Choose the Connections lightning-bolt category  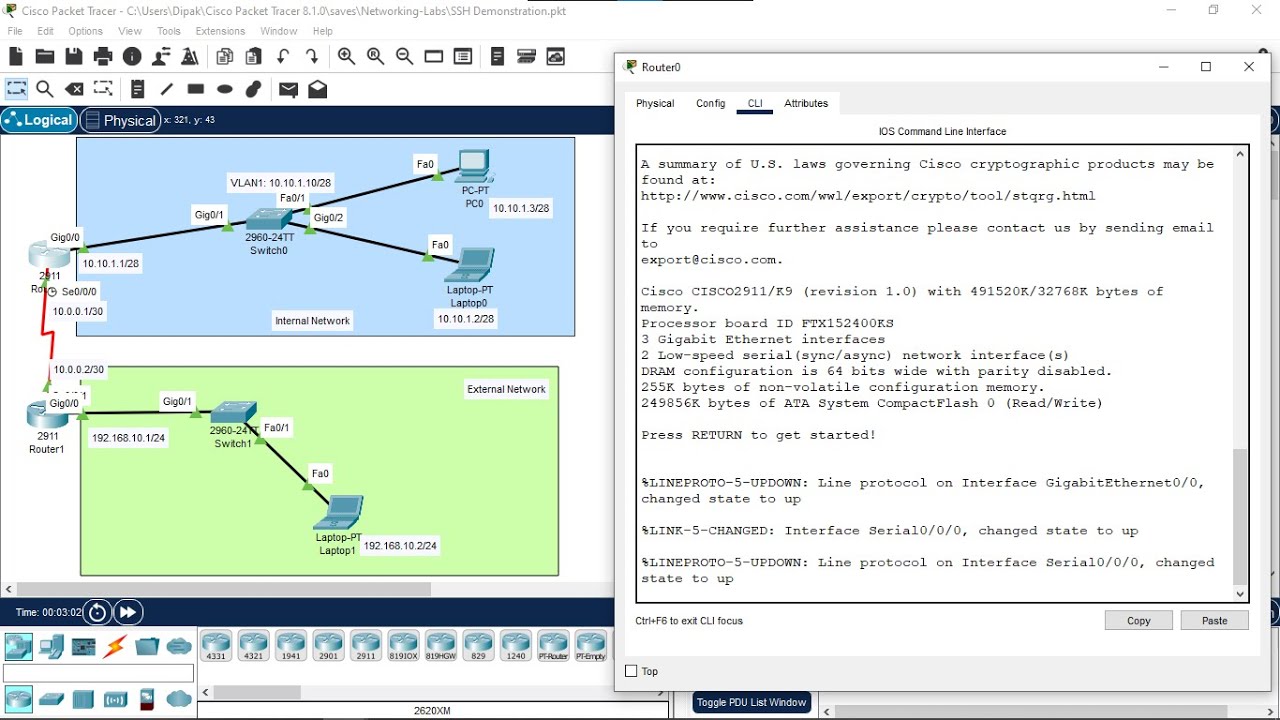(x=115, y=646)
